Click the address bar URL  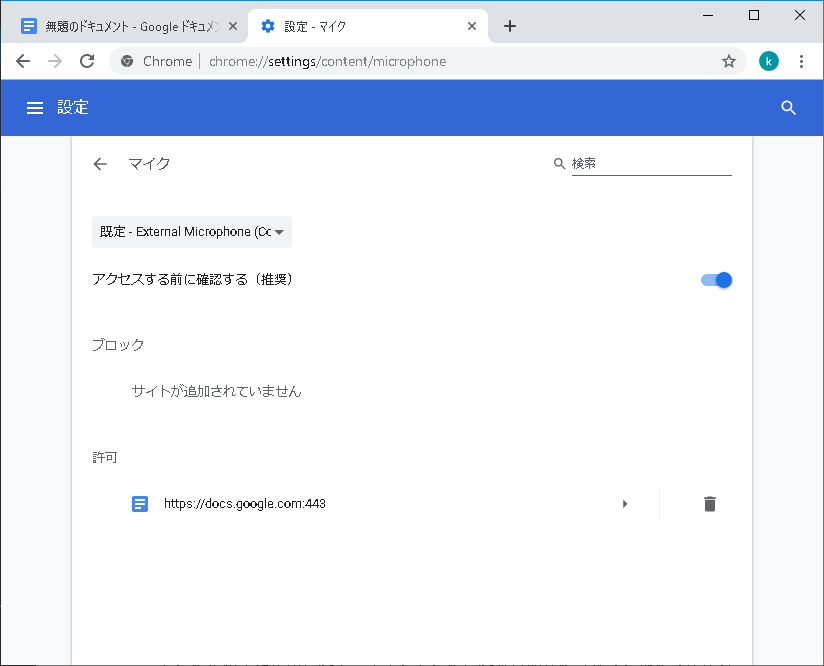click(x=327, y=62)
